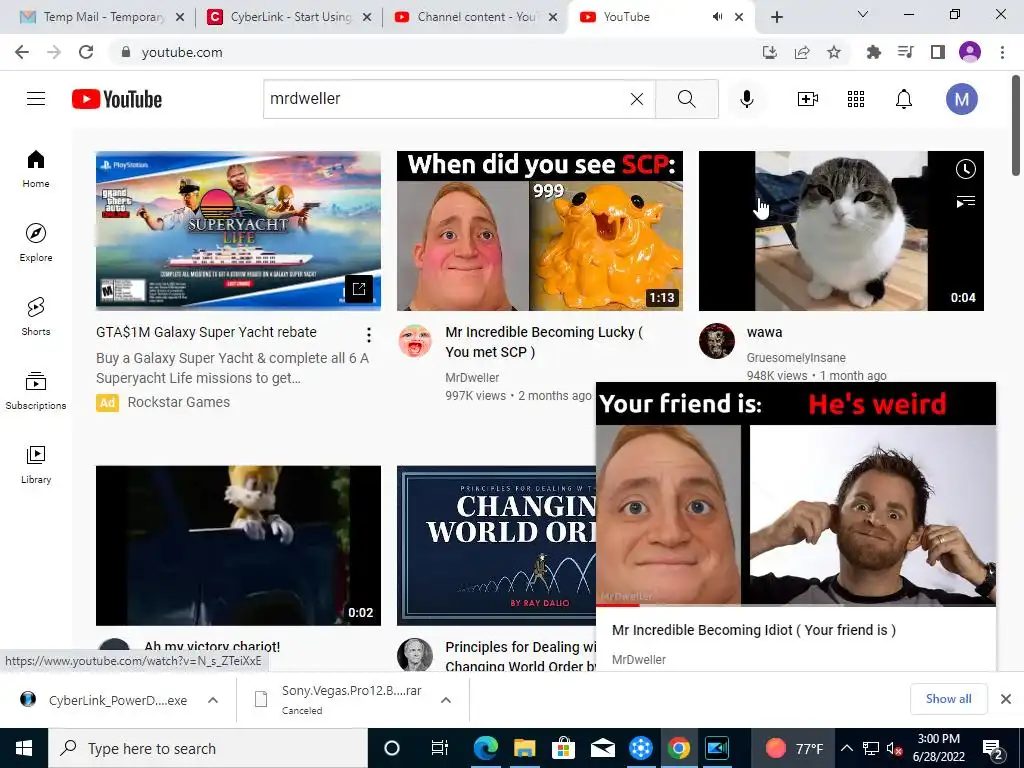
Task: Reload the YouTube page
Action: (86, 52)
